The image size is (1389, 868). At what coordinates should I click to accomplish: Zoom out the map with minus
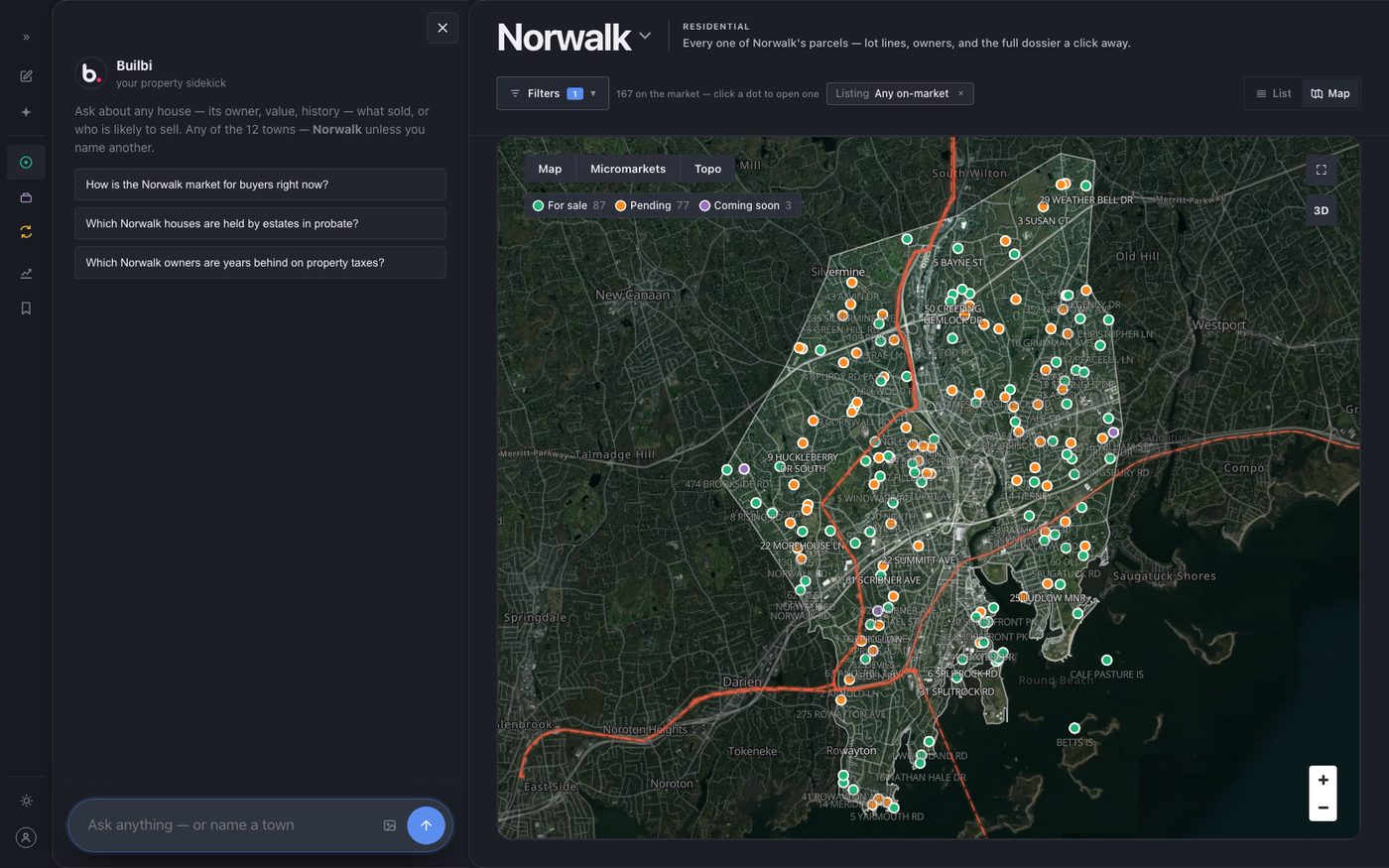pos(1323,807)
